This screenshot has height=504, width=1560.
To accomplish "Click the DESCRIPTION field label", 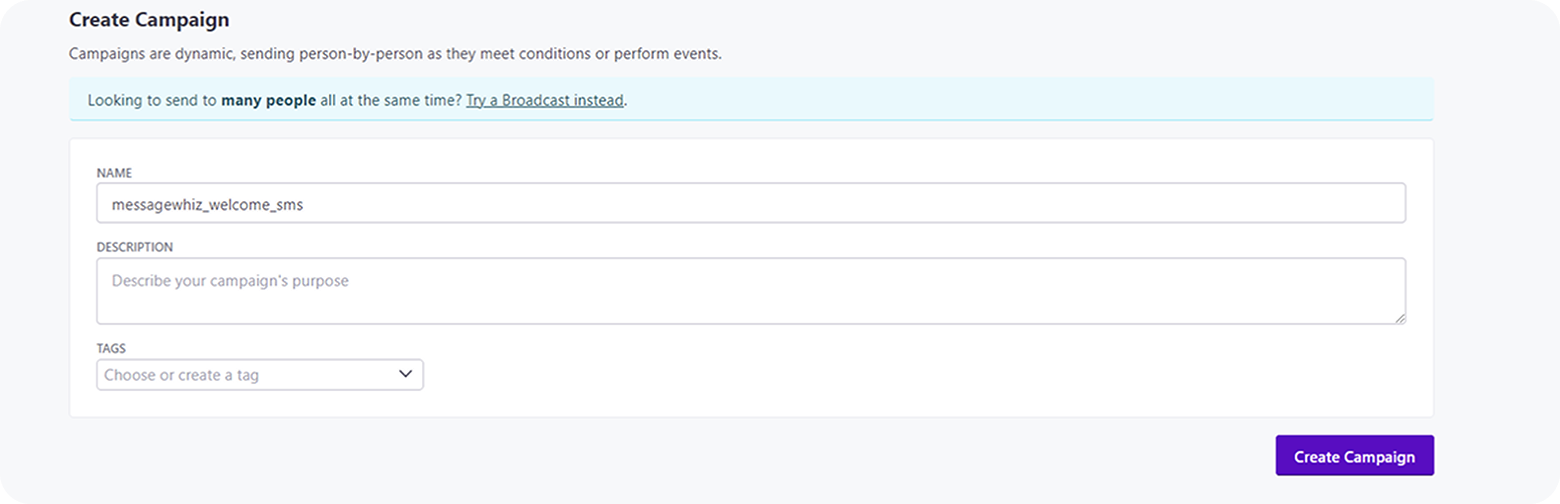I will pyautogui.click(x=135, y=246).
